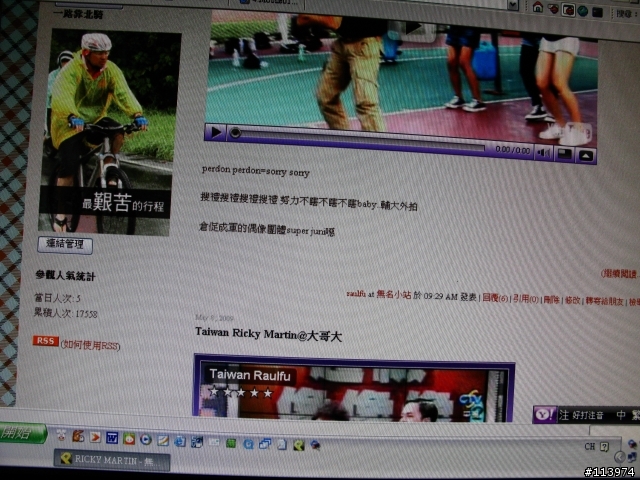The width and height of the screenshot is (640, 480).
Task: Click the green square quick launch icon
Action: (231, 443)
